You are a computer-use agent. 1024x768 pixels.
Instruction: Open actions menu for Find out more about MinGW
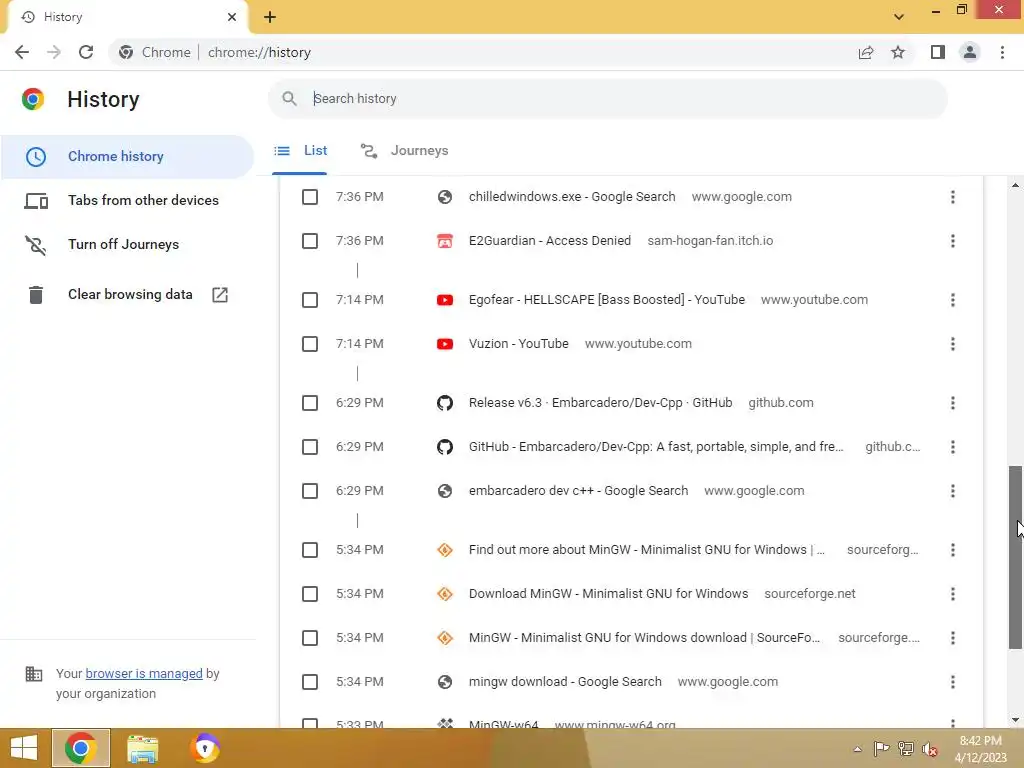coord(953,550)
